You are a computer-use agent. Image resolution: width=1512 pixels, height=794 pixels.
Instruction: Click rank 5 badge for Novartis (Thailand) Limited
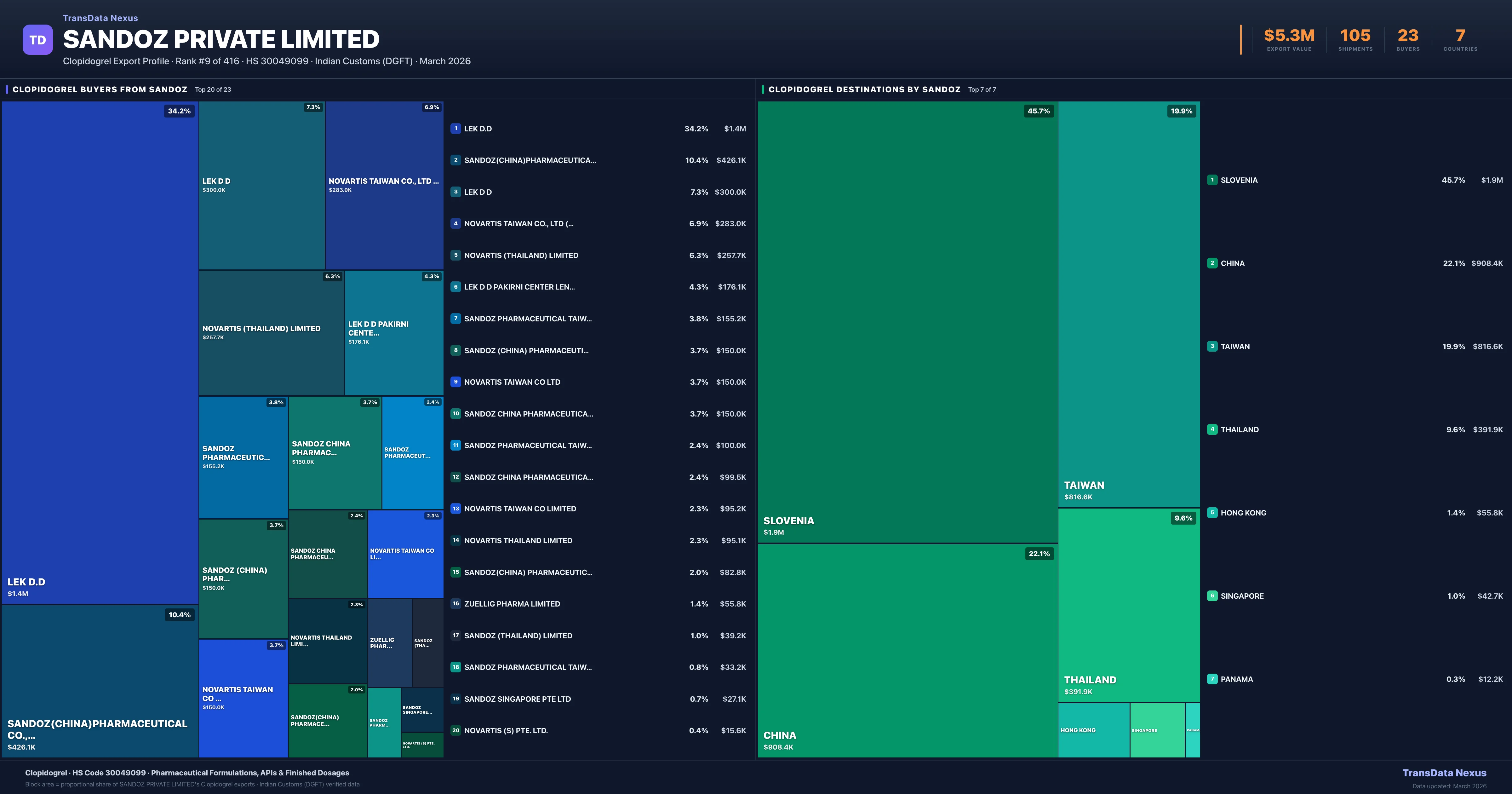(x=455, y=256)
